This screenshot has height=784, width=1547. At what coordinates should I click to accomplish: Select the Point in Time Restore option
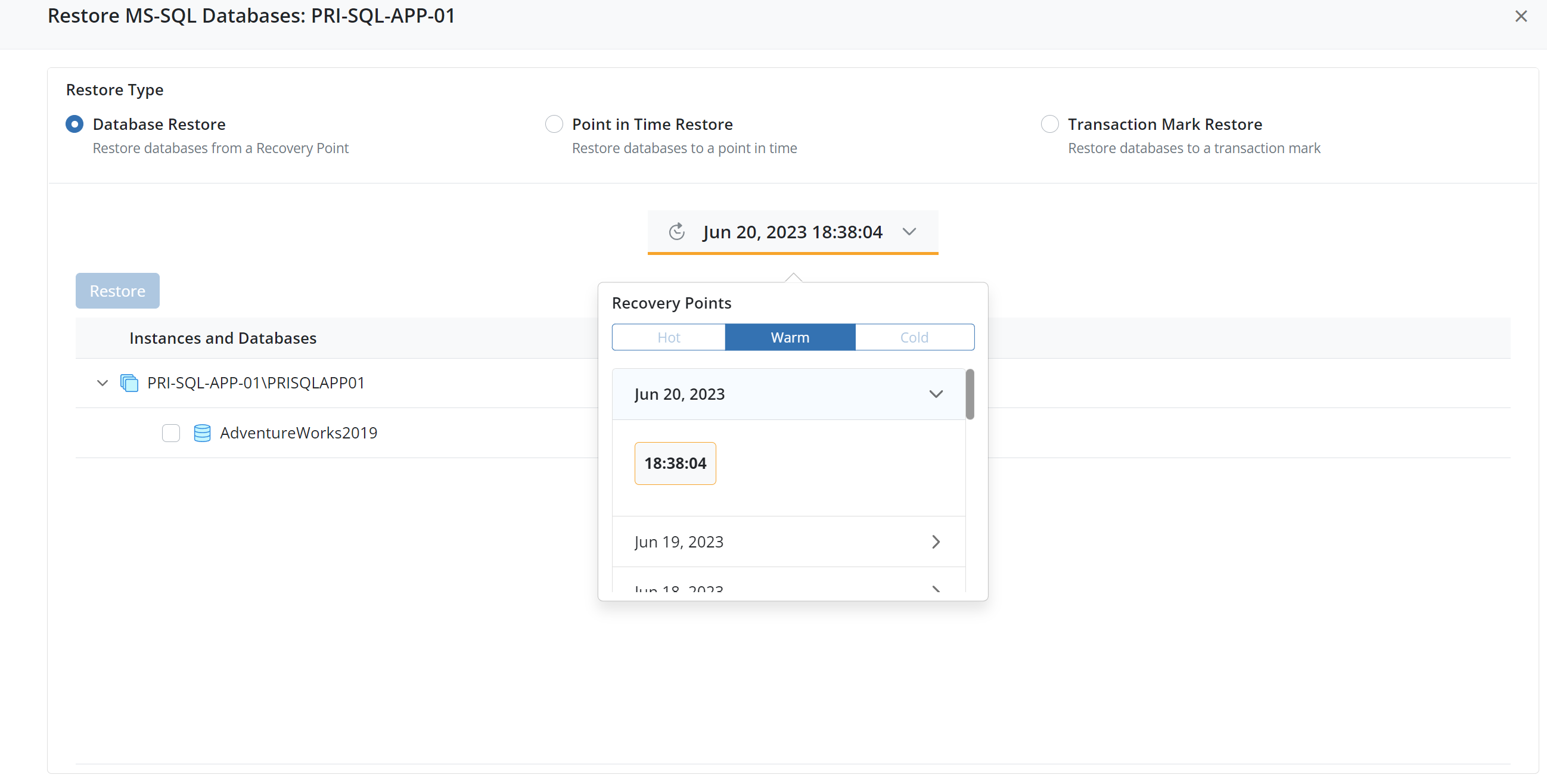[554, 125]
